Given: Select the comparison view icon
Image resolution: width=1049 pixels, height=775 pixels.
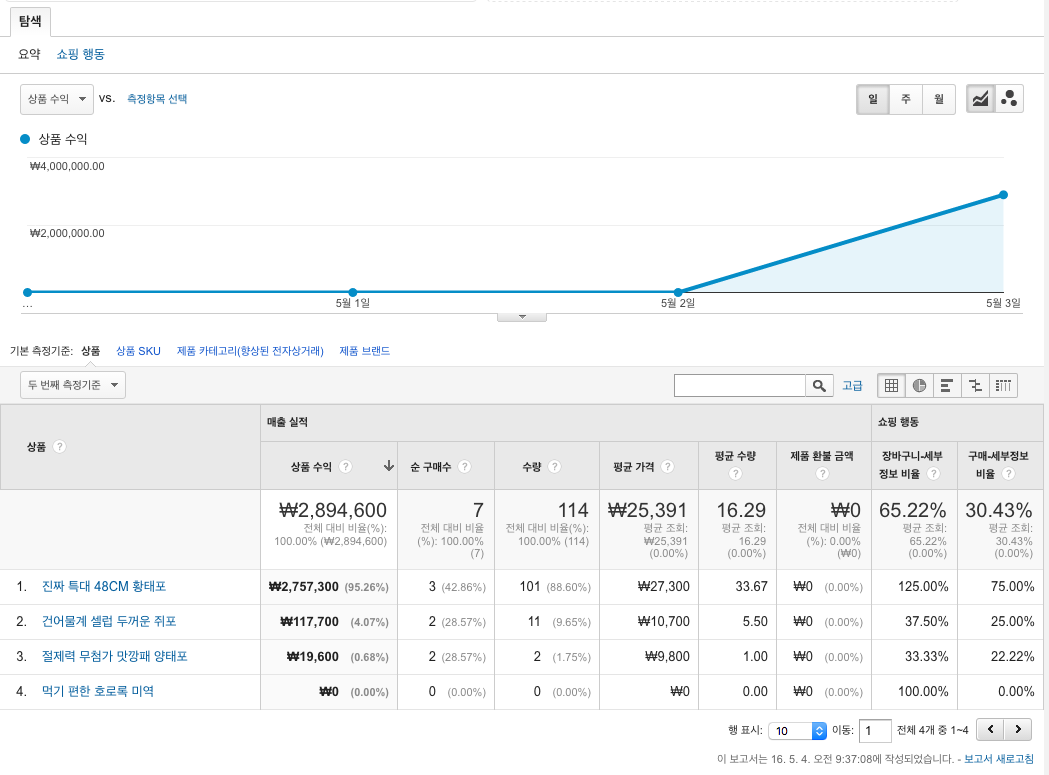Looking at the screenshot, I should [975, 385].
